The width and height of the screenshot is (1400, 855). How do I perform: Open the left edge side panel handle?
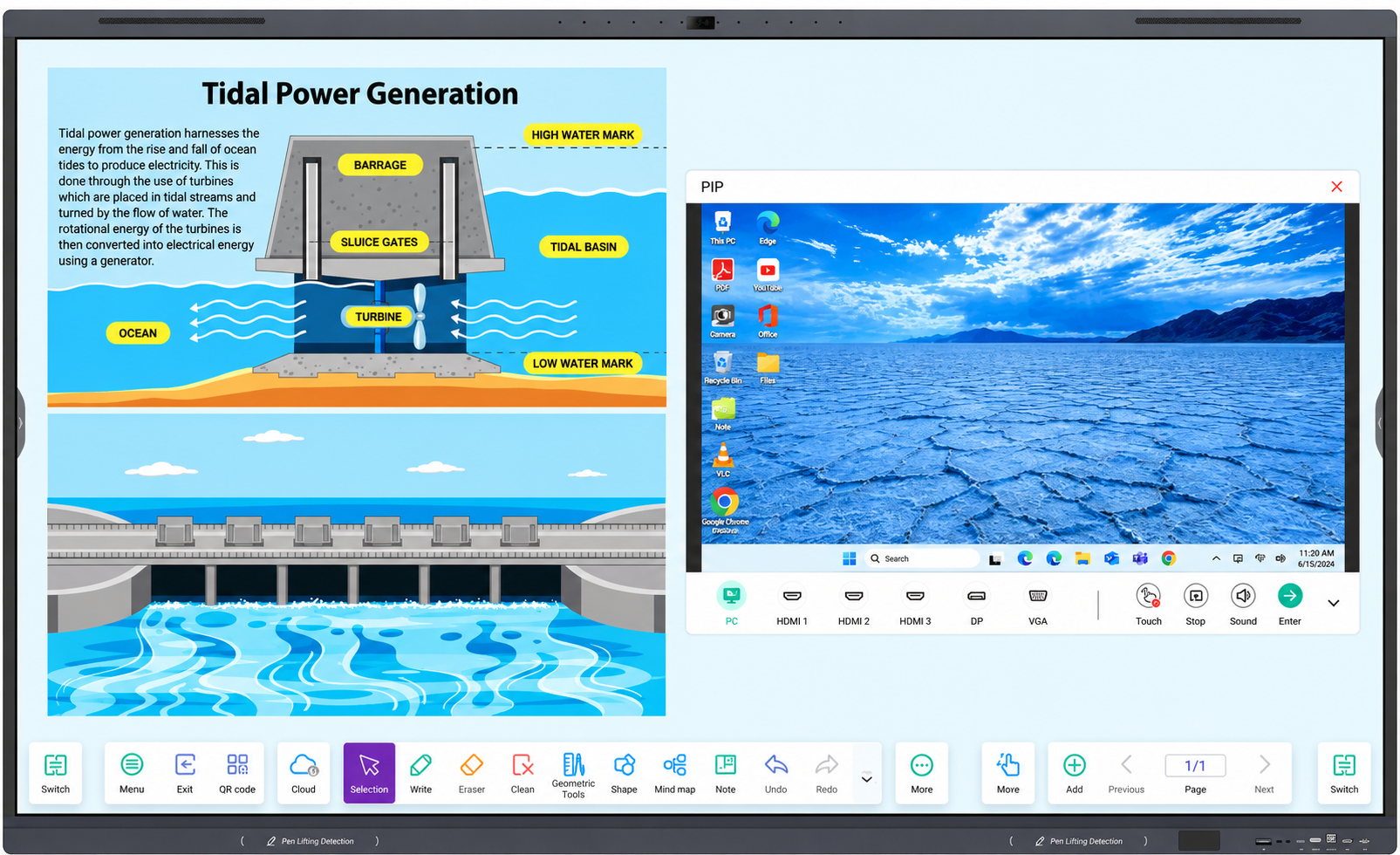tap(20, 424)
